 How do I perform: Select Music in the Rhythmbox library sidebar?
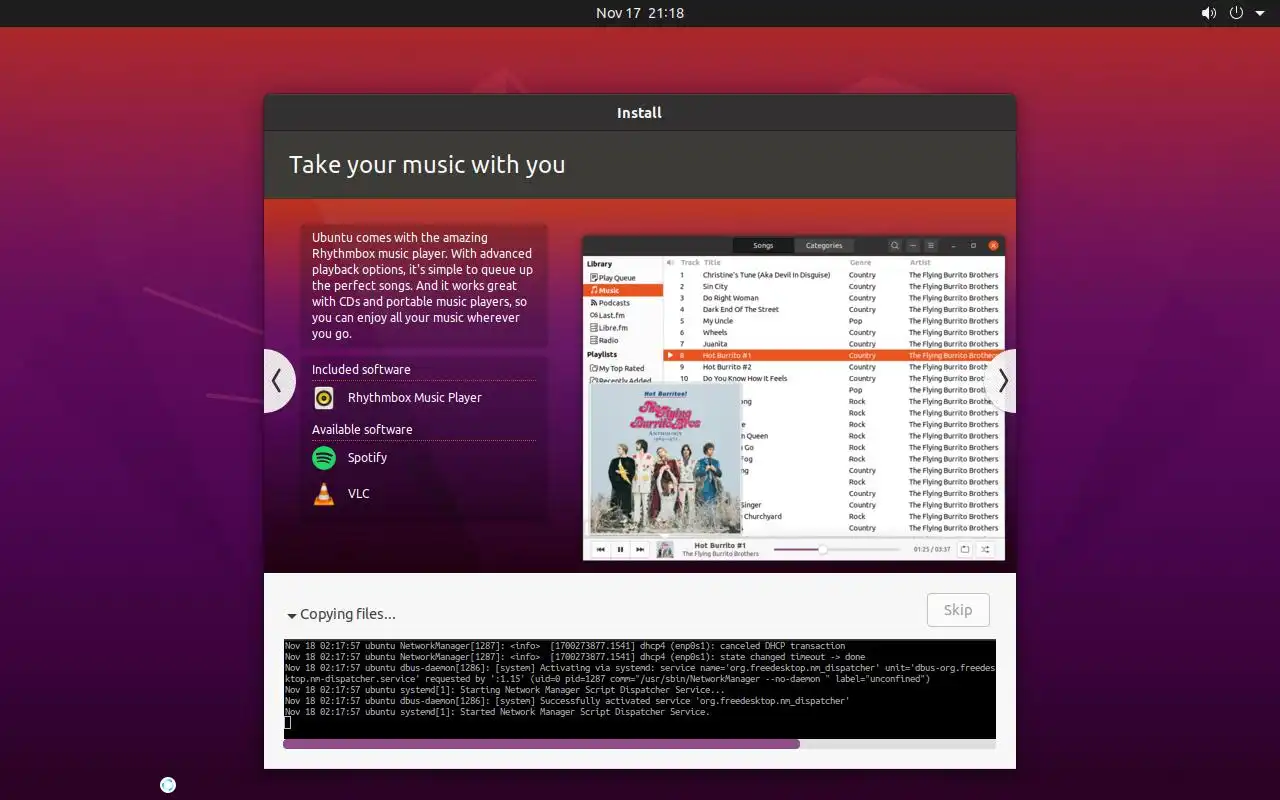[x=624, y=290]
